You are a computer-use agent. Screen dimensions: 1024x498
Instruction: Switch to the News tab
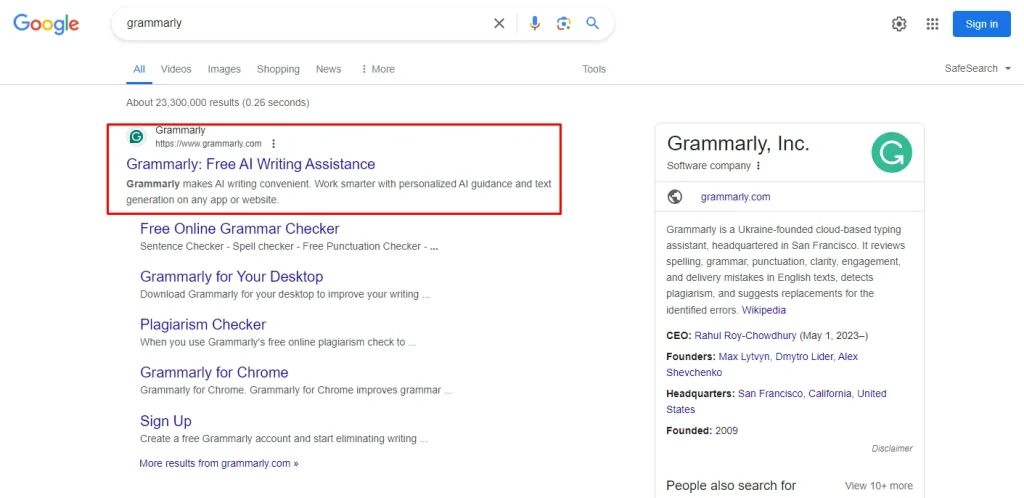(x=328, y=69)
